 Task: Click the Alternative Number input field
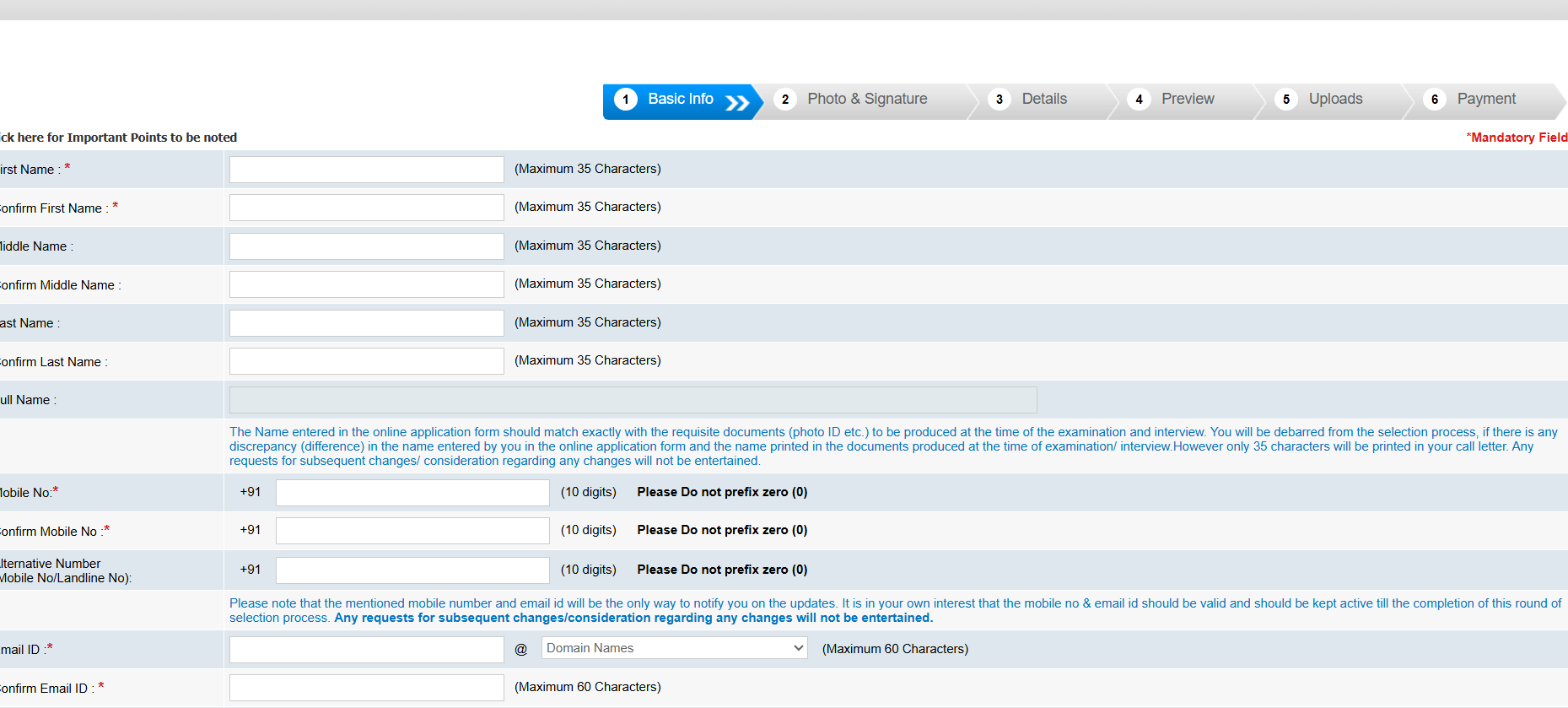[412, 570]
